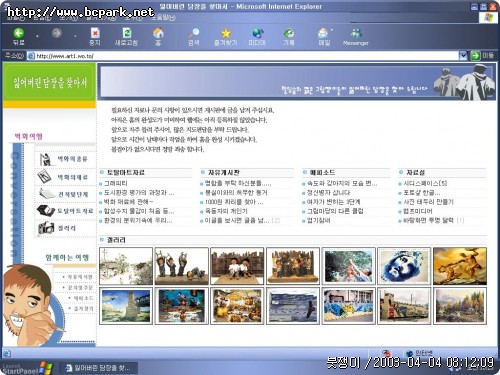
Task: Open golden-yellow painting thumbnail in top row
Action: [460, 266]
